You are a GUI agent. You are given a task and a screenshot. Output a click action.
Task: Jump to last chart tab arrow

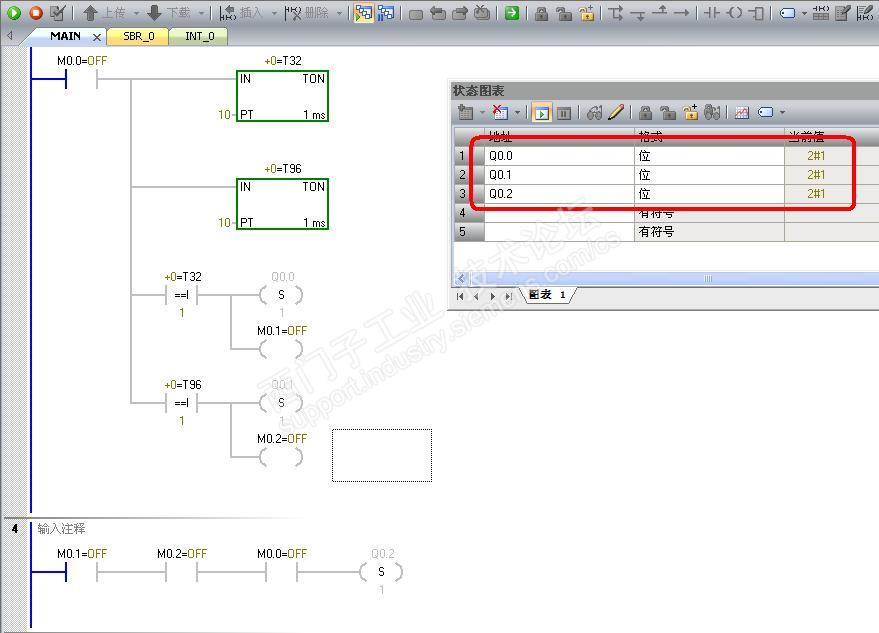[x=508, y=296]
